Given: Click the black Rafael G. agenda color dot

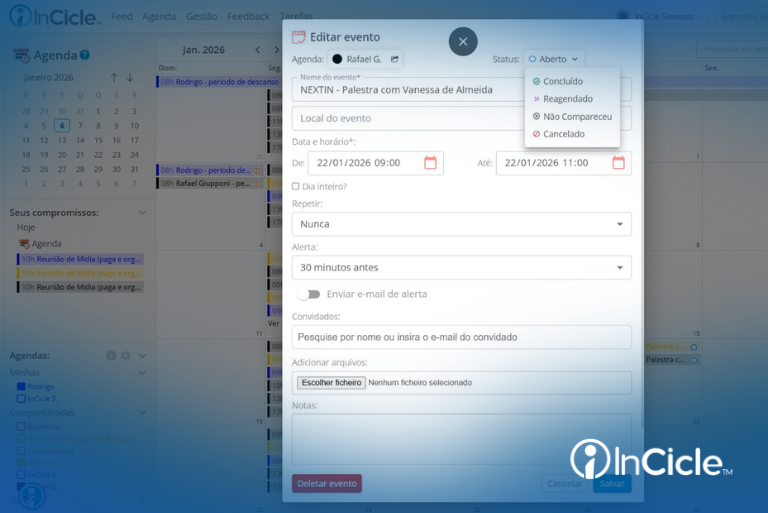Looking at the screenshot, I should tap(337, 59).
